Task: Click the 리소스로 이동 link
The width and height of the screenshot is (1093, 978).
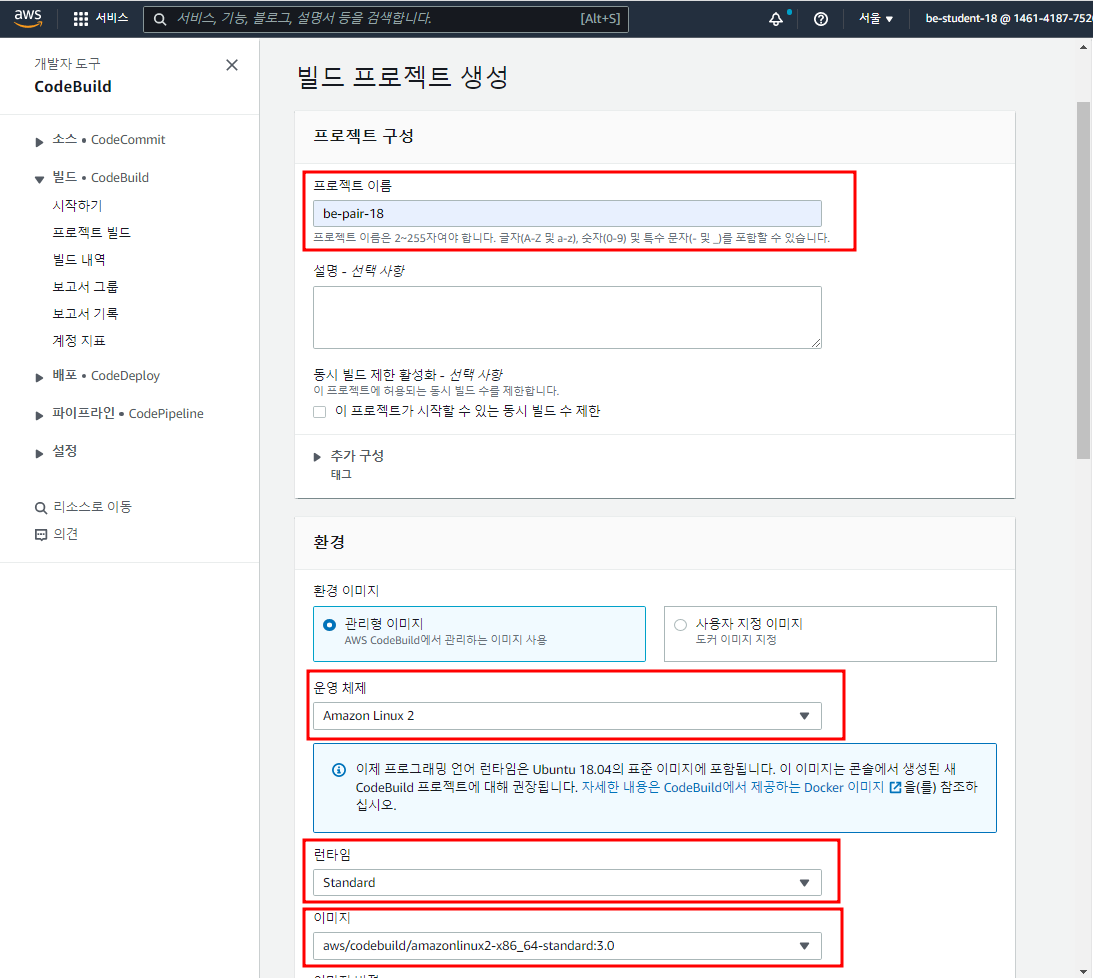Action: (x=92, y=507)
